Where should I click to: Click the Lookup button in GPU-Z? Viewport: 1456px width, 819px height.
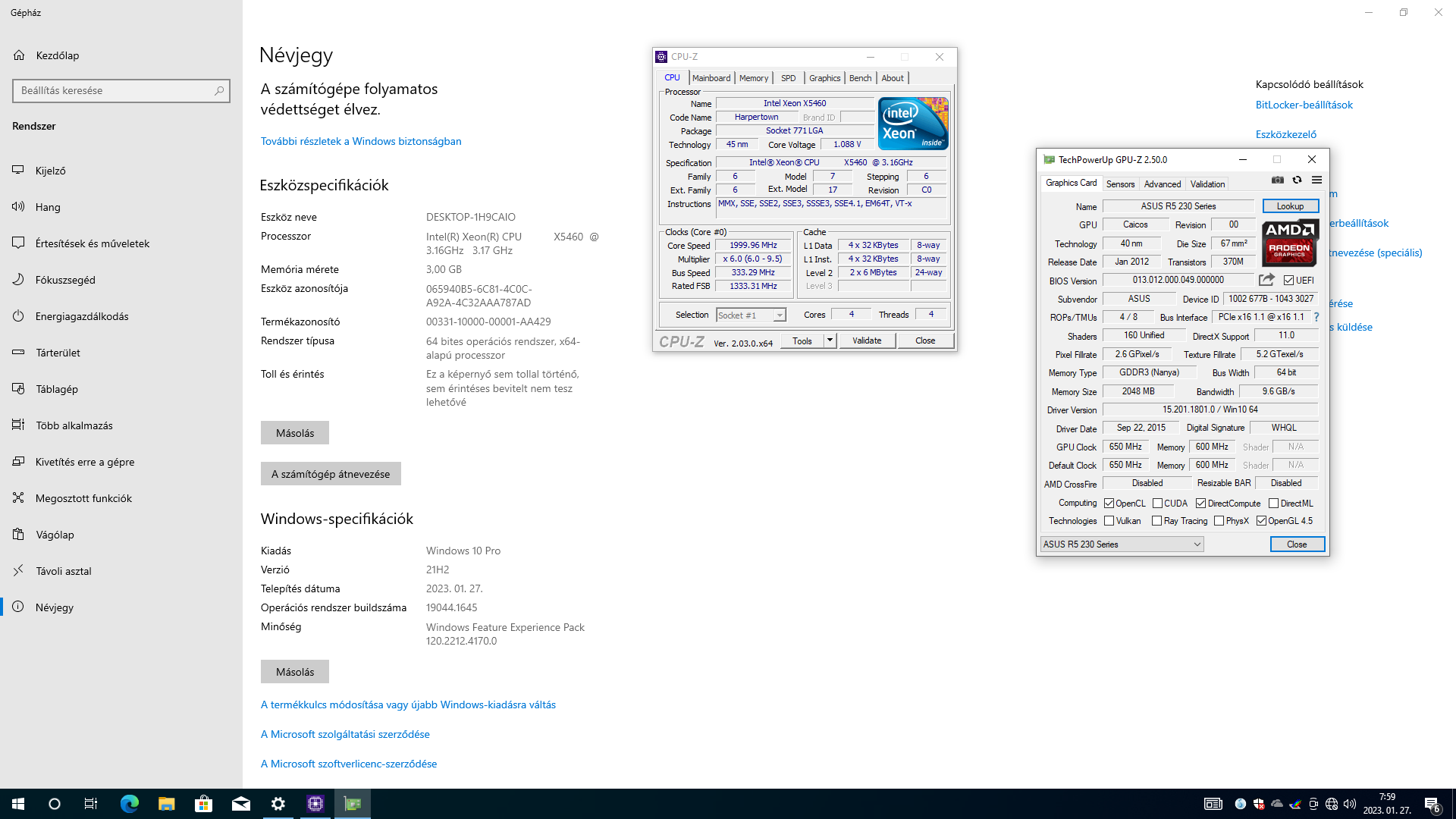point(1290,206)
